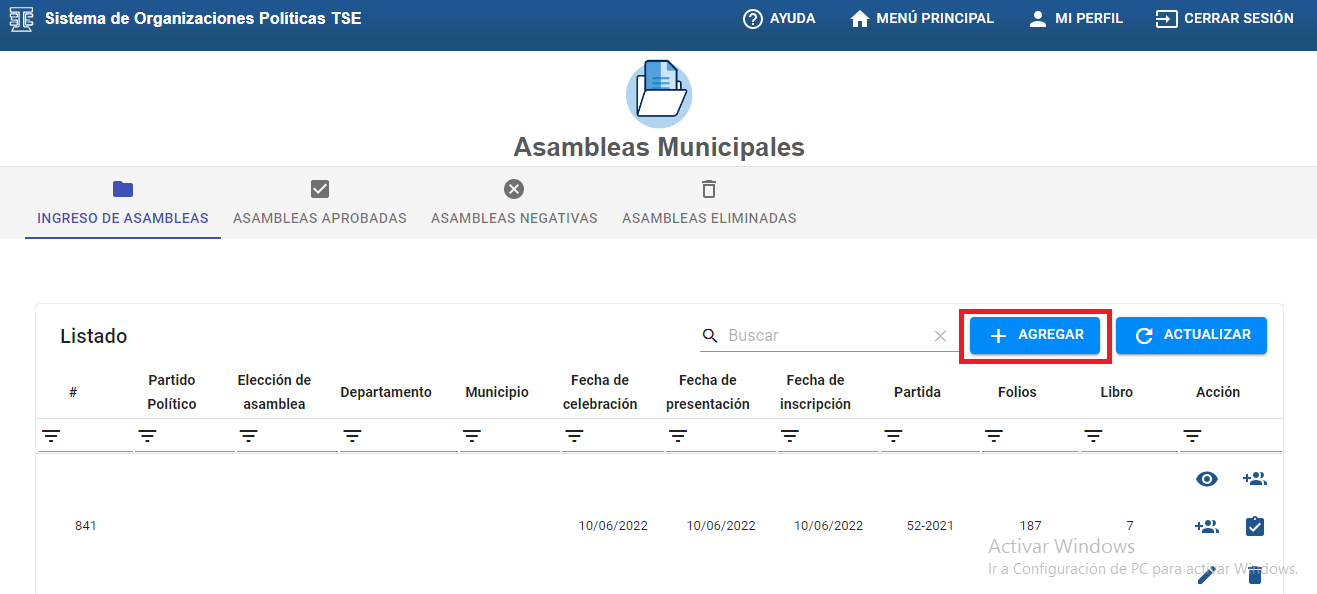
Task: Click Partida value 52-2021
Action: (x=930, y=526)
